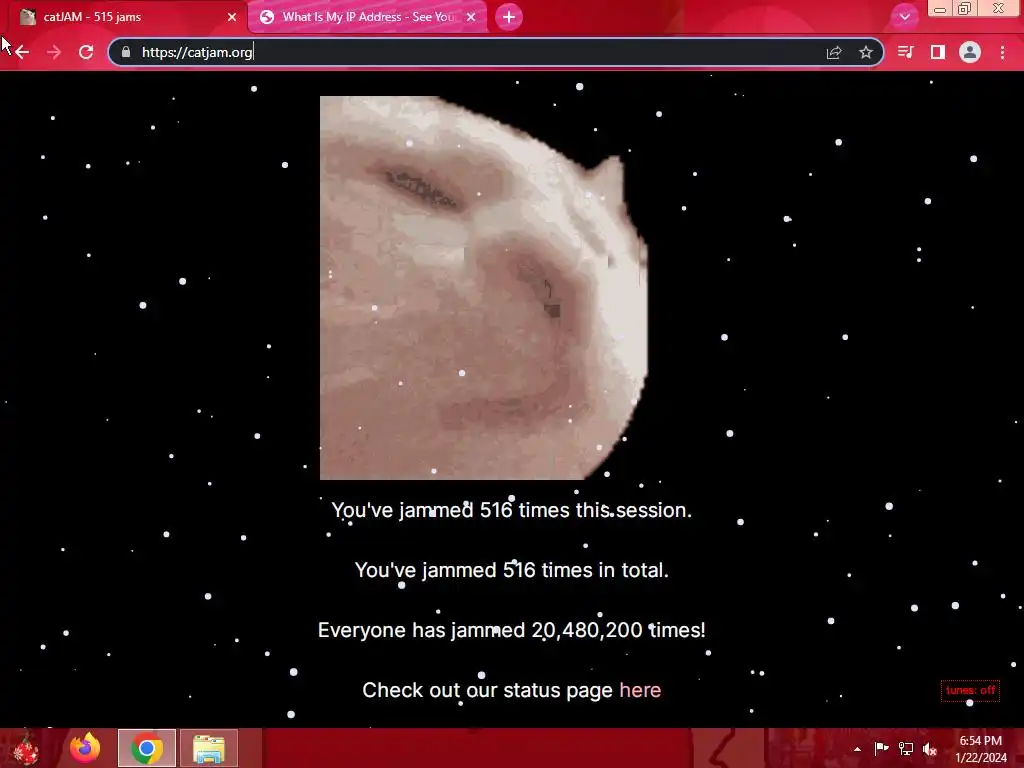The height and width of the screenshot is (768, 1024).
Task: Click the Chrome taskbar icon
Action: tap(147, 748)
